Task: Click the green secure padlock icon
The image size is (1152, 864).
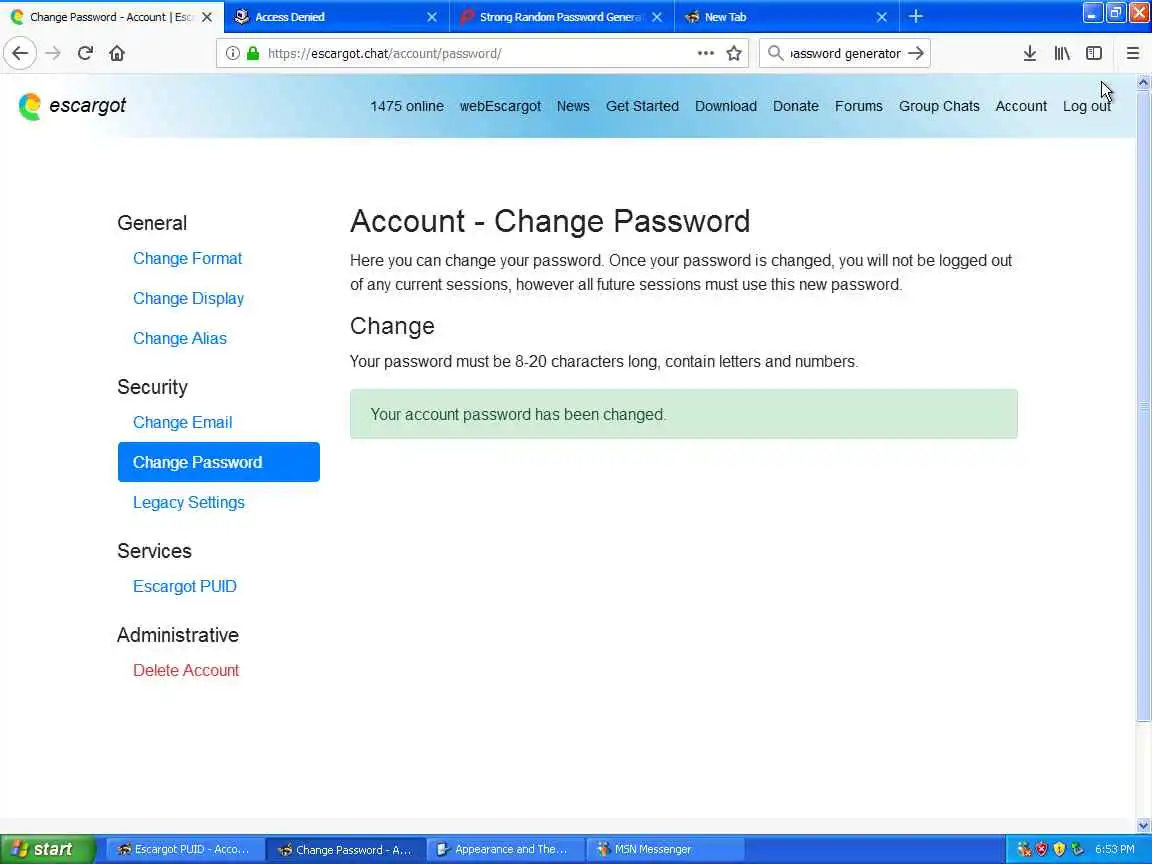Action: pos(253,53)
